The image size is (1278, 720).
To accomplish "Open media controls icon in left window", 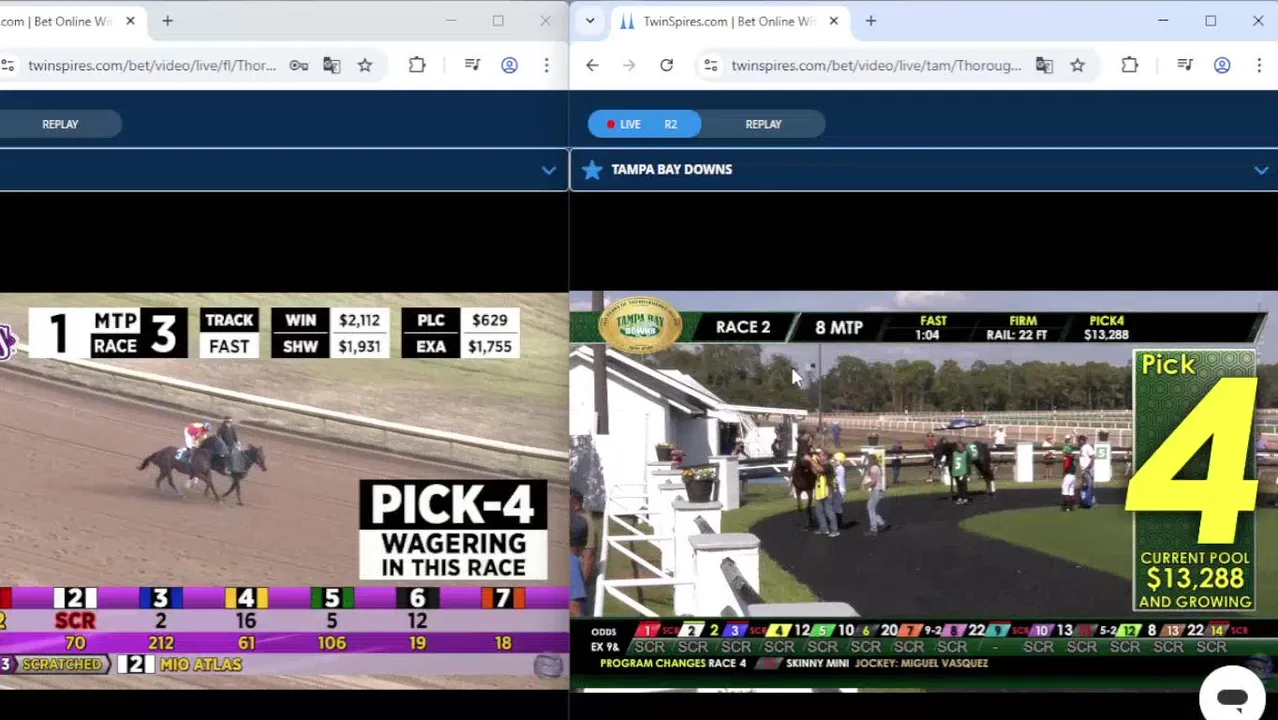I will (472, 65).
